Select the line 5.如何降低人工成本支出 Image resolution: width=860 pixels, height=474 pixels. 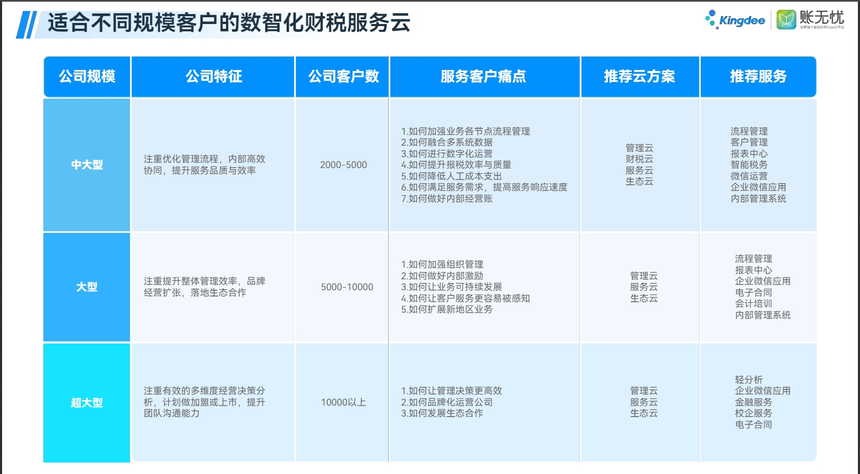[451, 176]
